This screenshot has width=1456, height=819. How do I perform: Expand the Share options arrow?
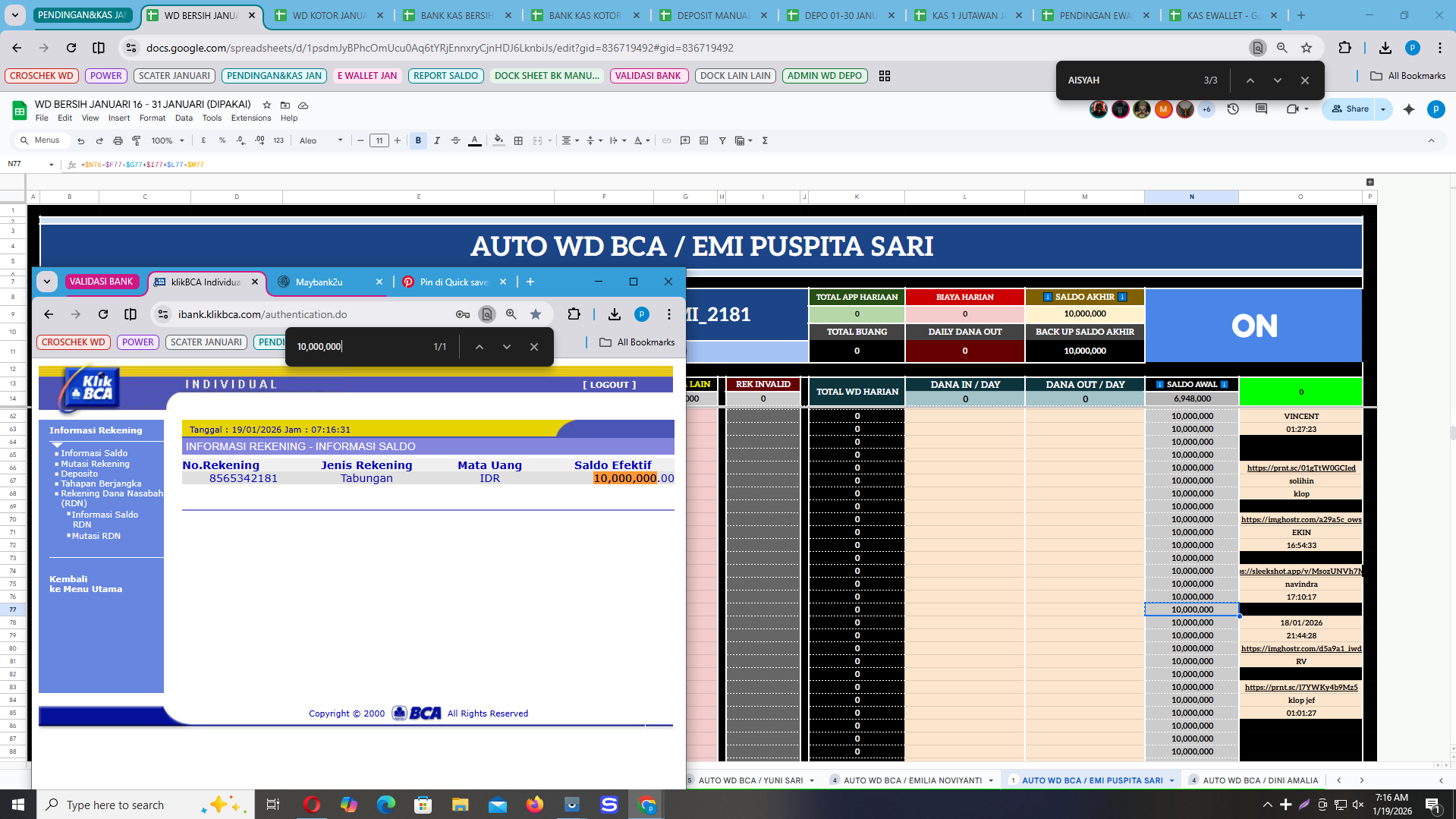pyautogui.click(x=1383, y=109)
